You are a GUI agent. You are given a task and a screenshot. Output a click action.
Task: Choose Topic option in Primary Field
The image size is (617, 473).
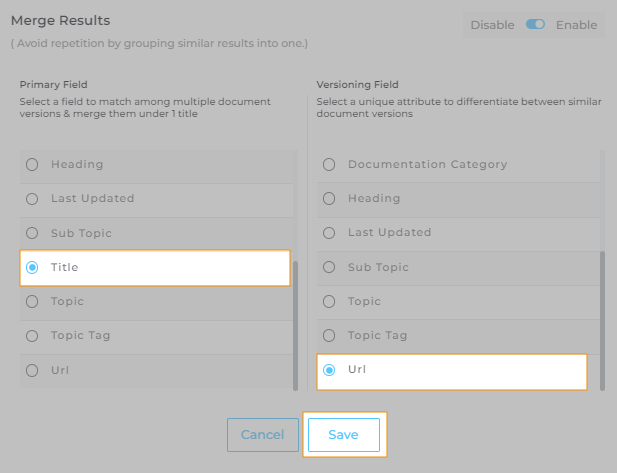[33, 301]
